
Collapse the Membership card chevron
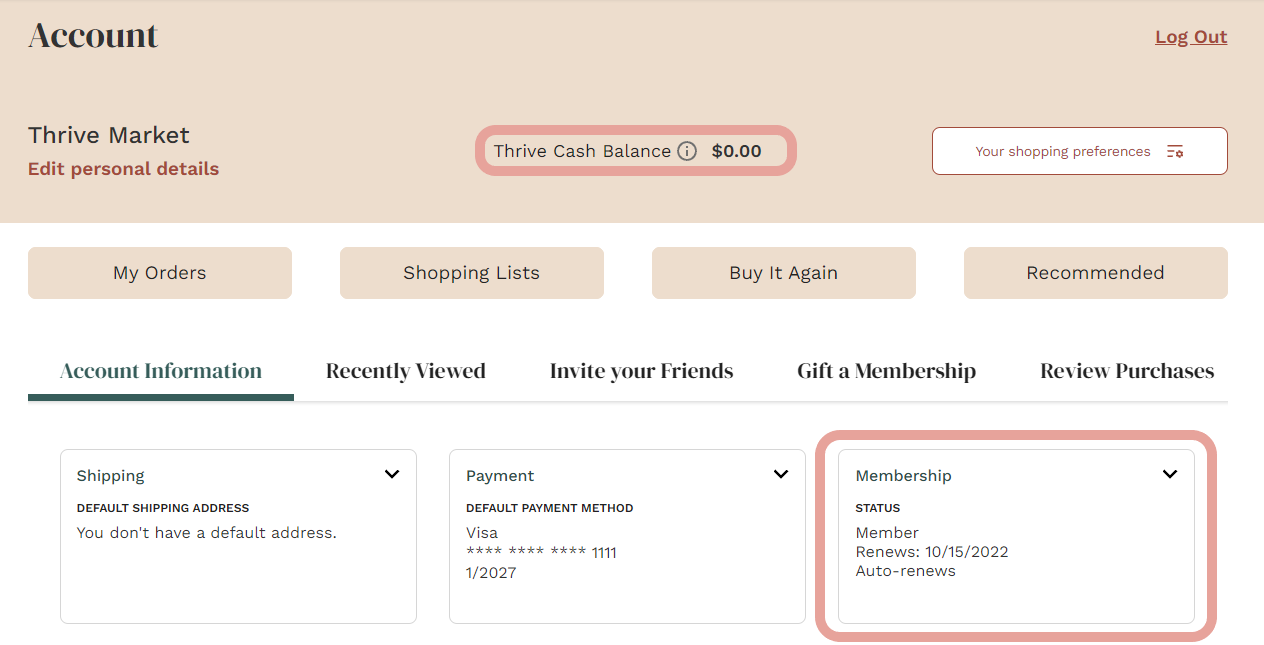pos(1170,474)
